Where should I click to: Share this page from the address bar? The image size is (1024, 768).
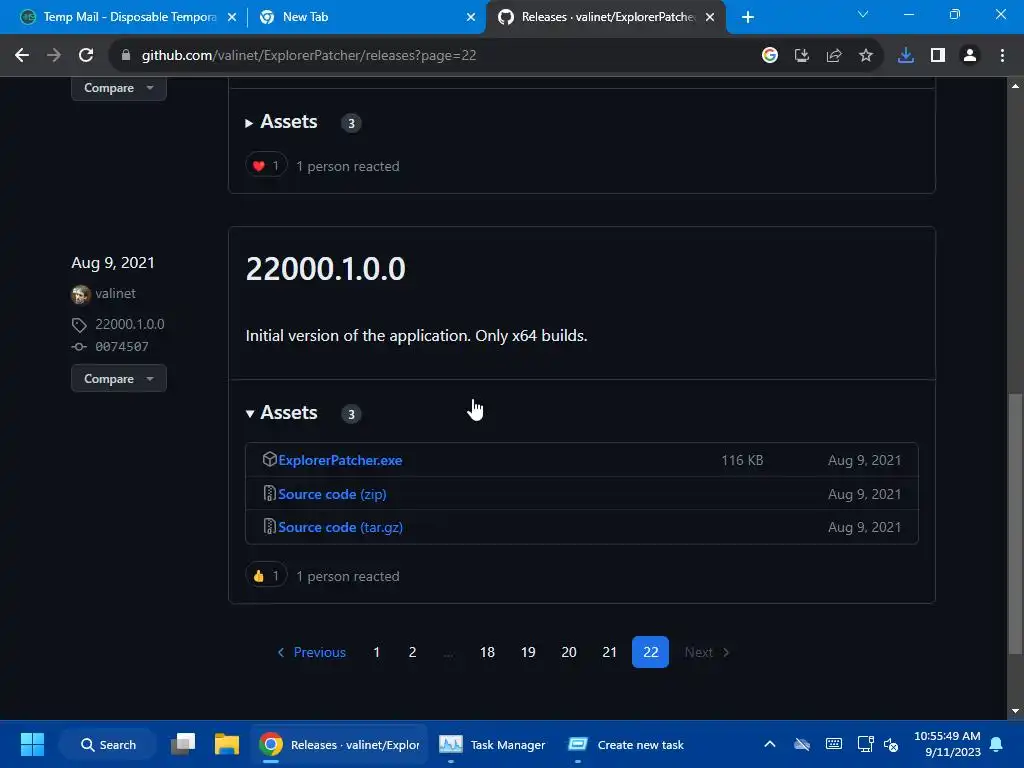tap(834, 56)
